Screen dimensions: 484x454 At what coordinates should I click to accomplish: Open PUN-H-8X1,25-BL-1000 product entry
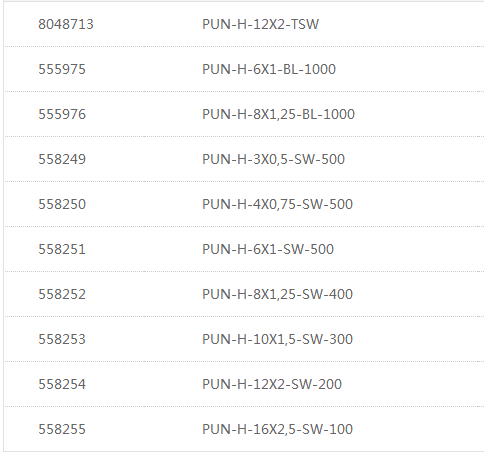(278, 114)
